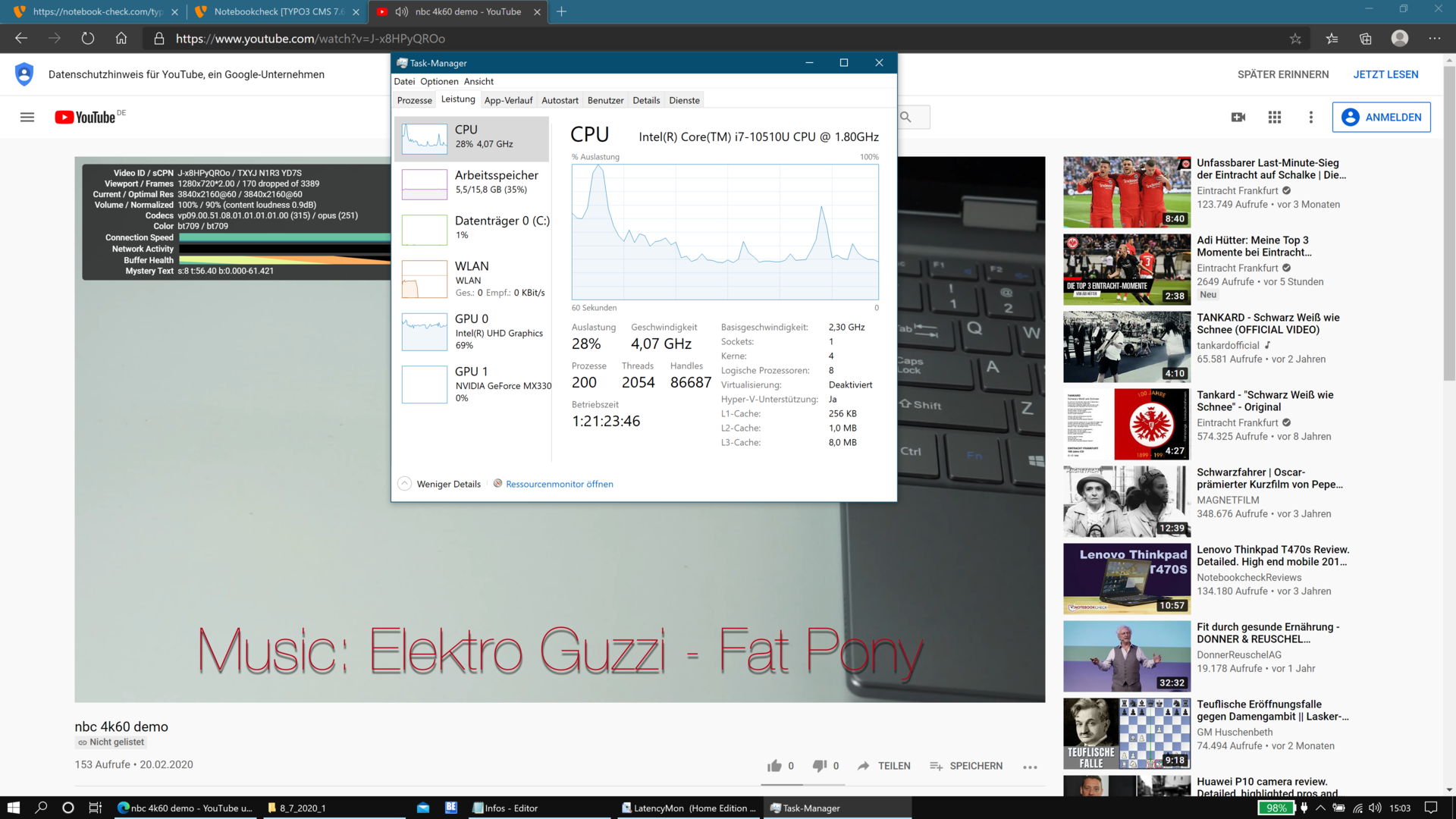Switch to Autostart tab

(x=560, y=100)
